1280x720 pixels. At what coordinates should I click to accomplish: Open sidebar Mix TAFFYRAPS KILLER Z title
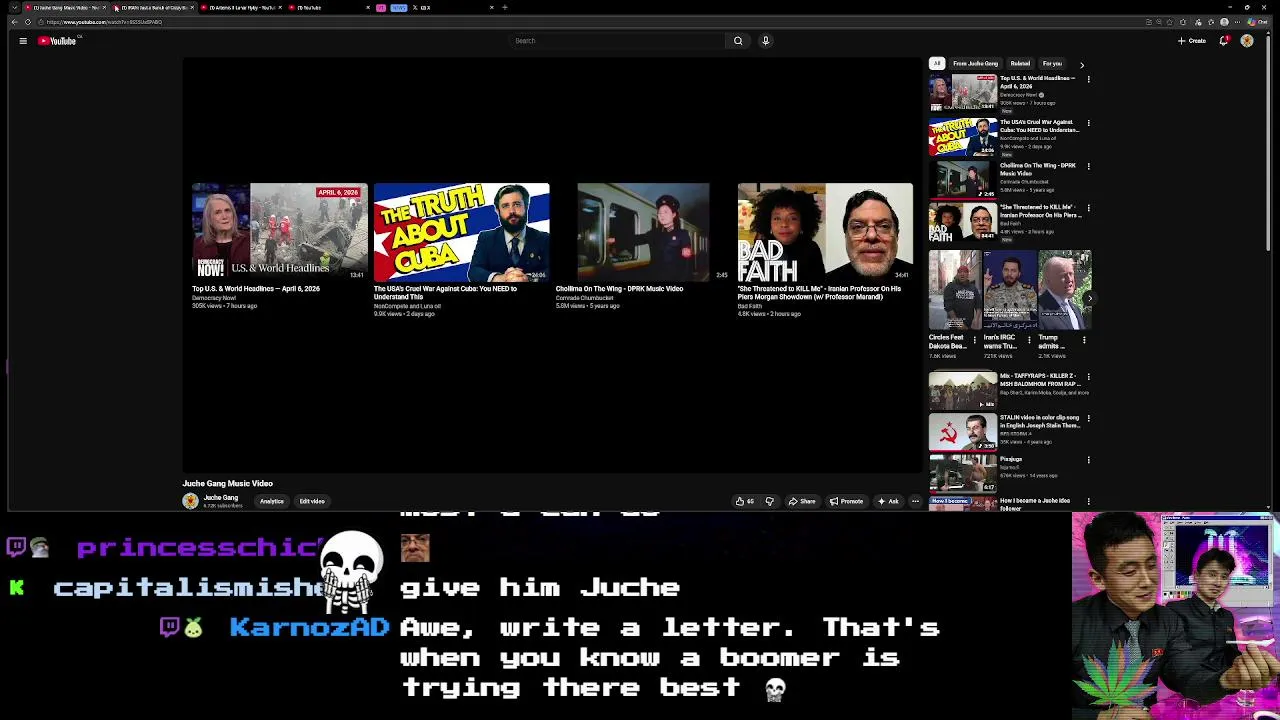coord(1039,379)
